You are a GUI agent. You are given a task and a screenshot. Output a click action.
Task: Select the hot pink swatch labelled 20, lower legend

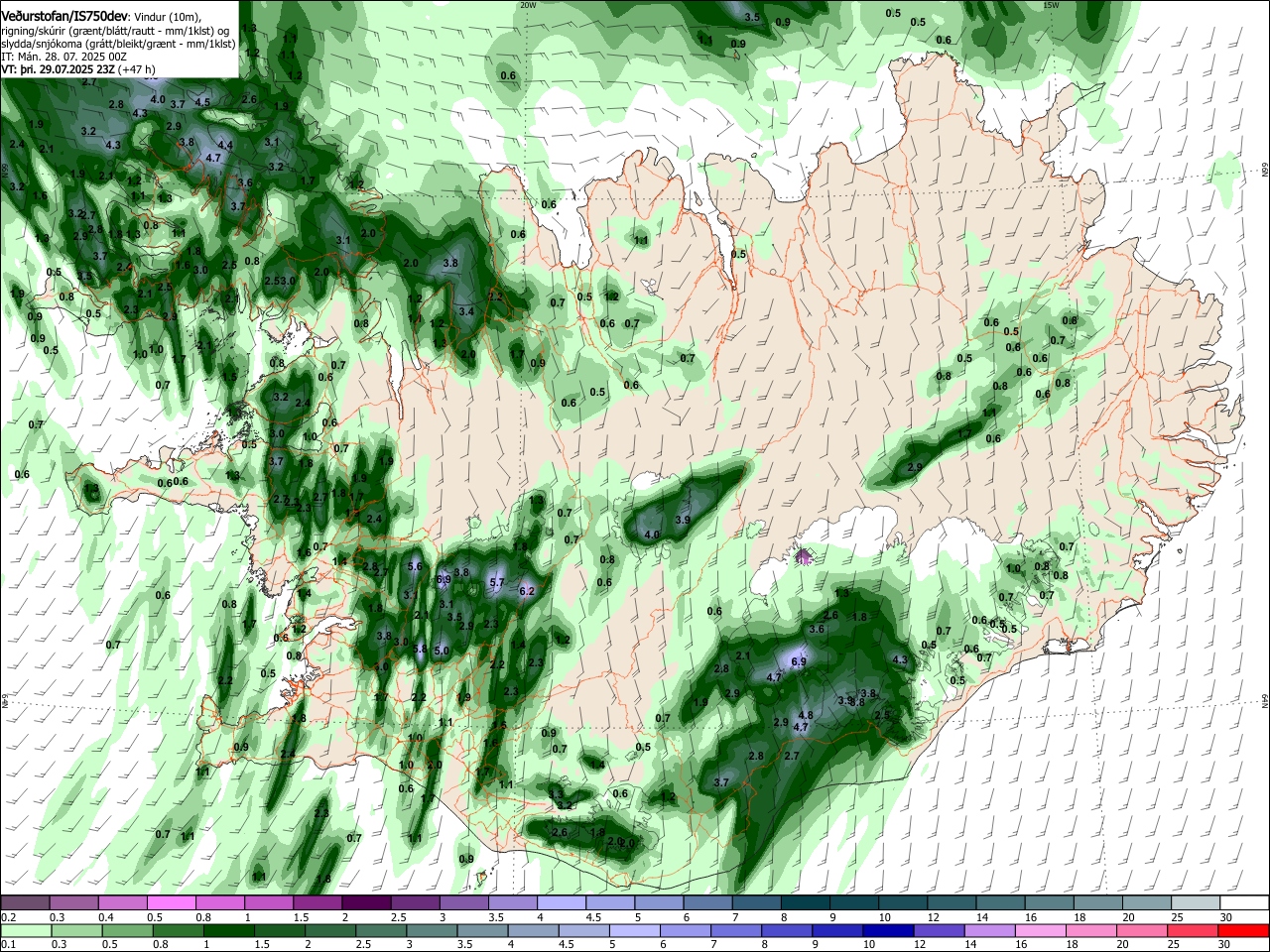click(1141, 931)
